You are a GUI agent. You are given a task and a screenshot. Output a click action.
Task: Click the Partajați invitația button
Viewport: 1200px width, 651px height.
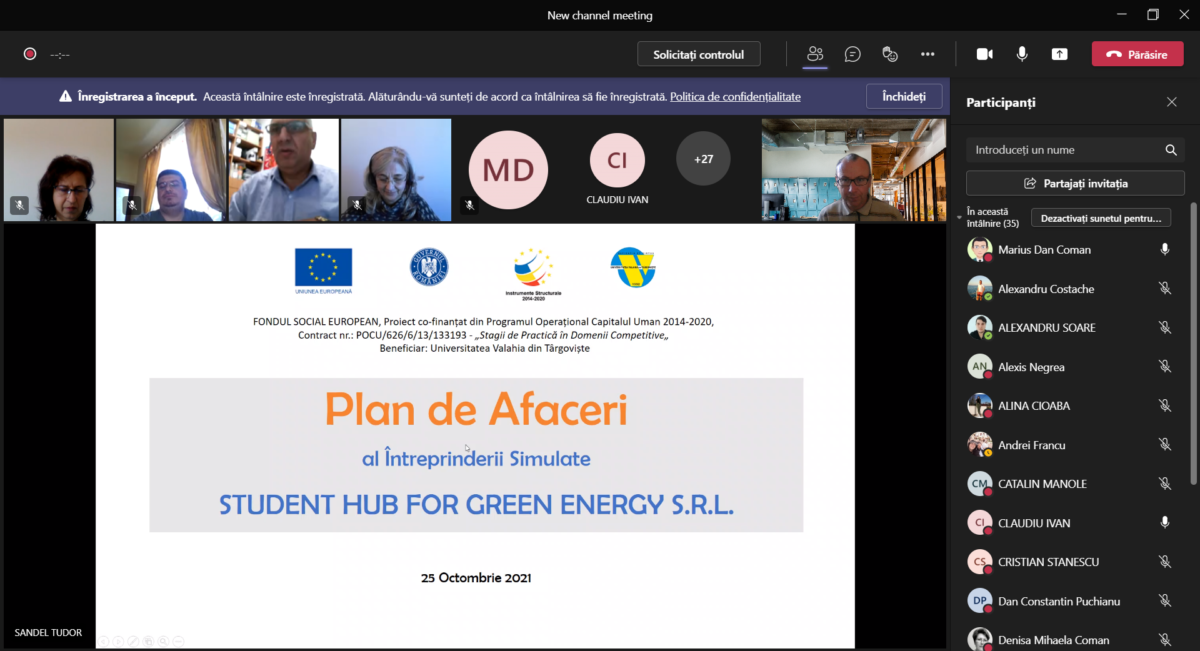pos(1075,183)
